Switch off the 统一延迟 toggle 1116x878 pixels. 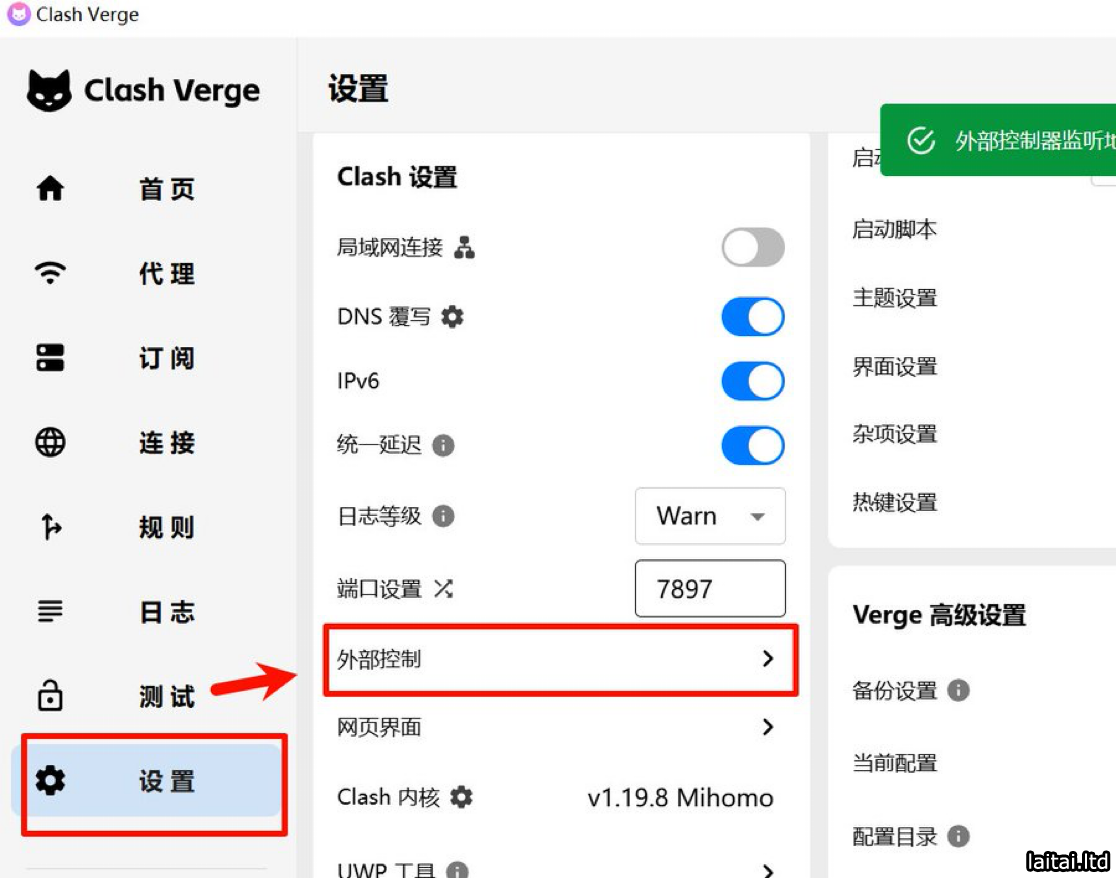[752, 445]
